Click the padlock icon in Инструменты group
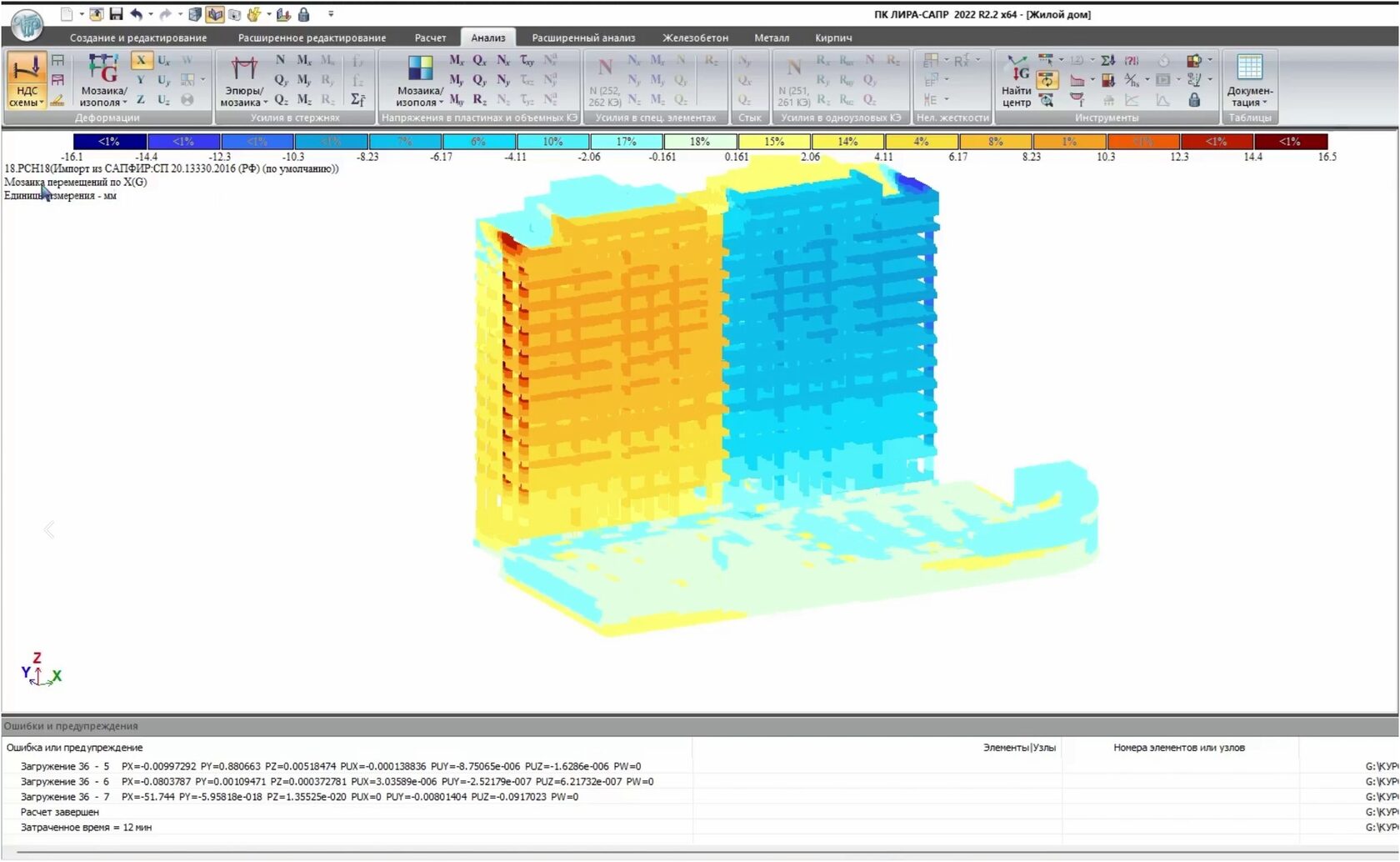 [1194, 100]
